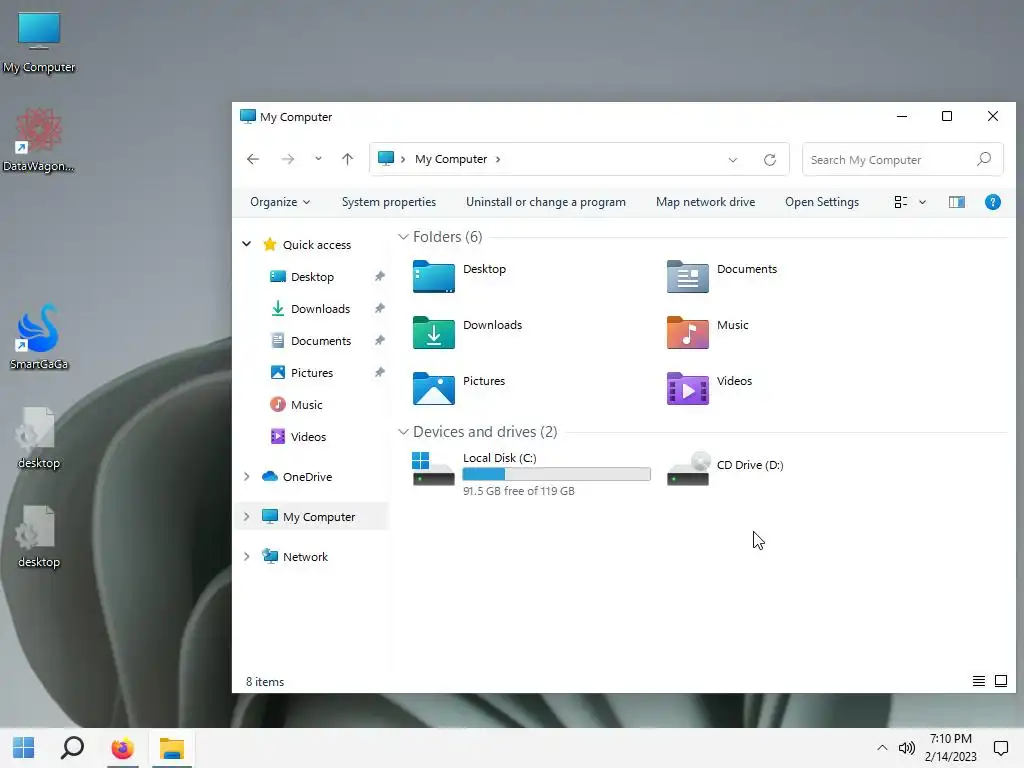Click the forward navigation arrow
Screen dimensions: 1024x768
[x=287, y=159]
